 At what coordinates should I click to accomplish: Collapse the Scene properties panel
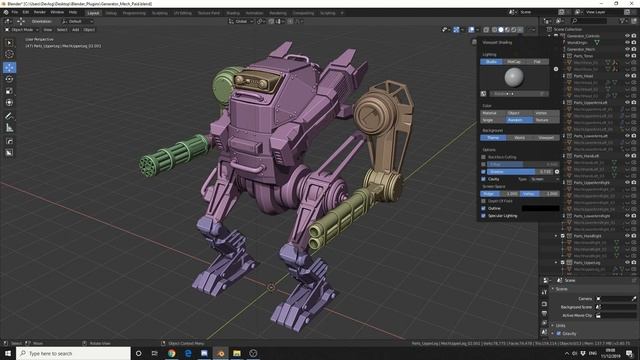click(x=553, y=289)
